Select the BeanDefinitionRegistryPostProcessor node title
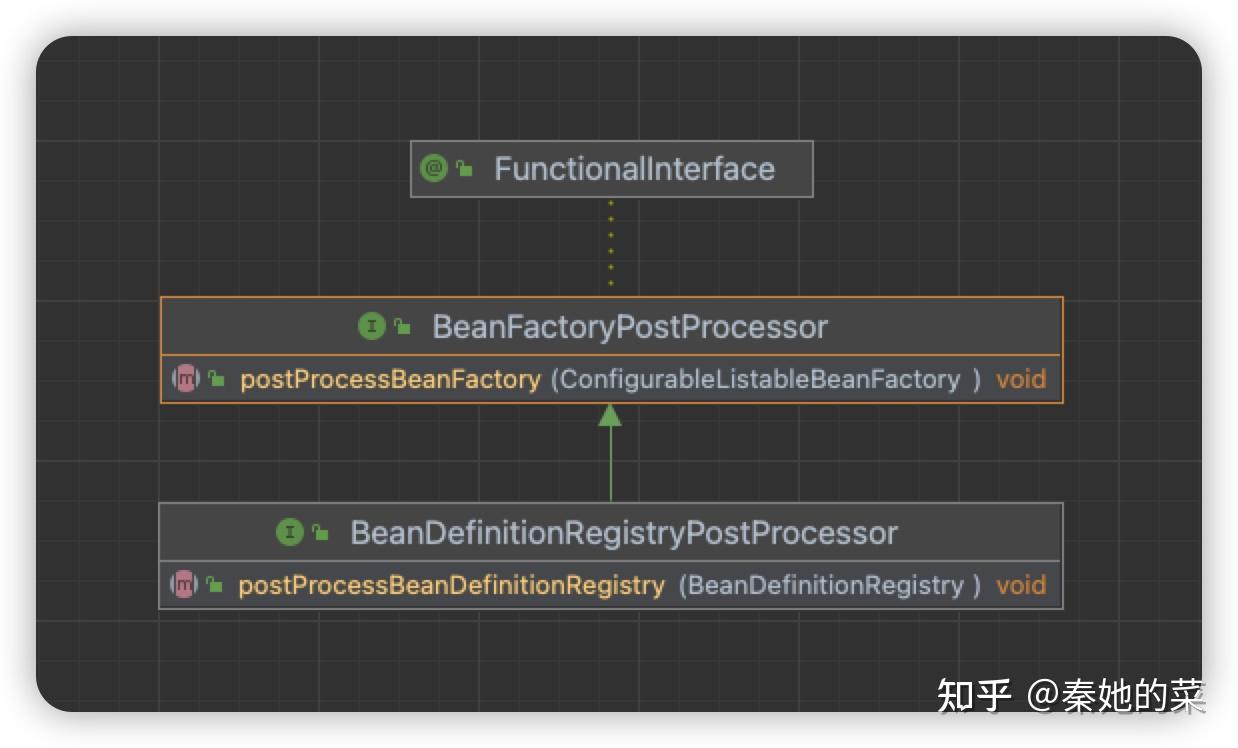Image resolution: width=1238 pixels, height=748 pixels. [x=625, y=532]
